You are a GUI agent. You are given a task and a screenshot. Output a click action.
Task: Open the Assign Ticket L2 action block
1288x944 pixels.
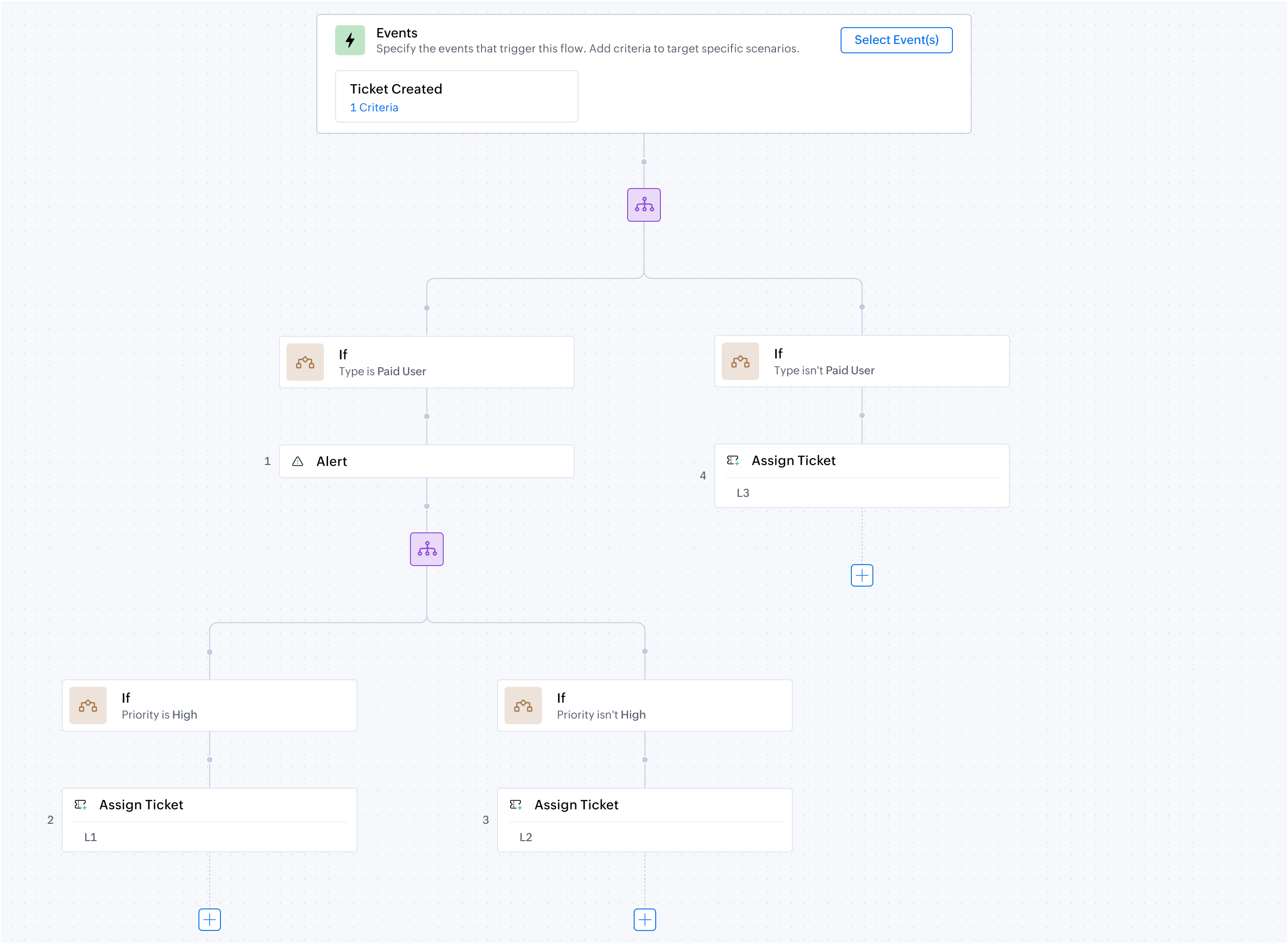click(x=644, y=820)
